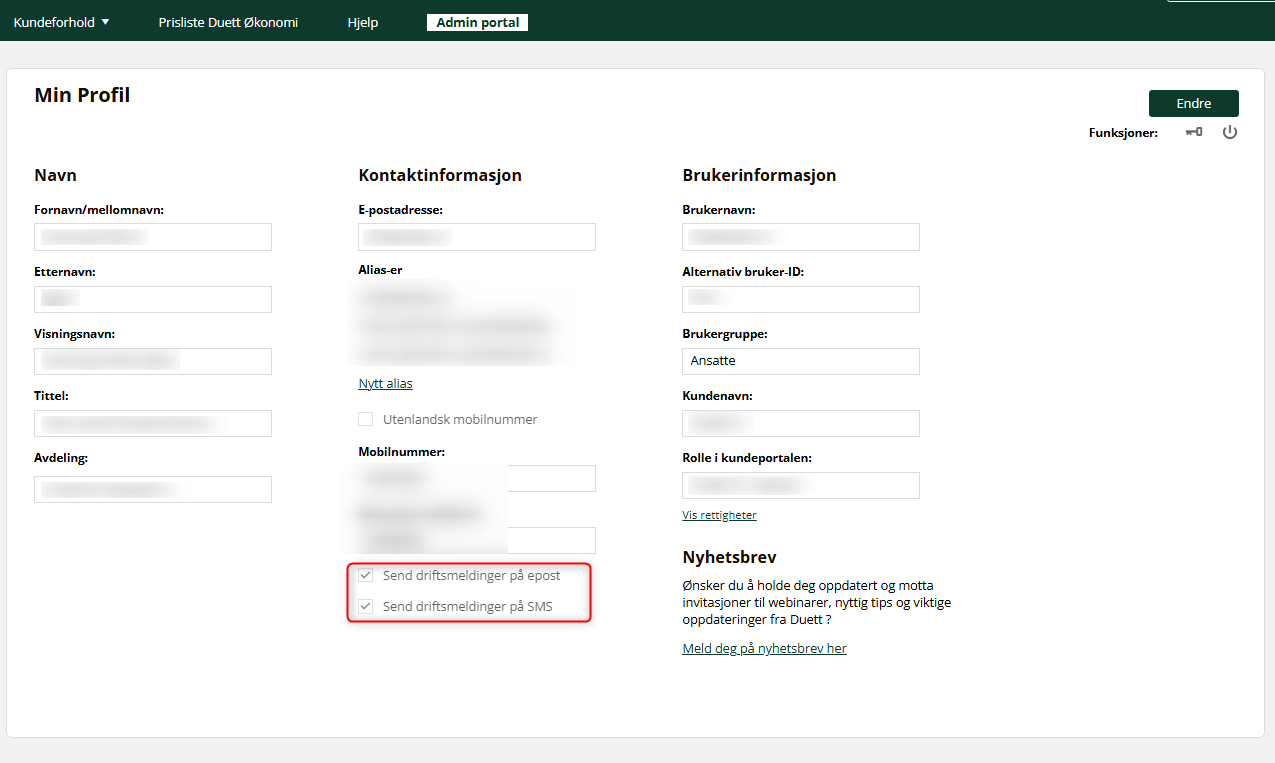This screenshot has width=1275, height=763.
Task: Click the key icon next to Funksjoner
Action: point(1194,132)
